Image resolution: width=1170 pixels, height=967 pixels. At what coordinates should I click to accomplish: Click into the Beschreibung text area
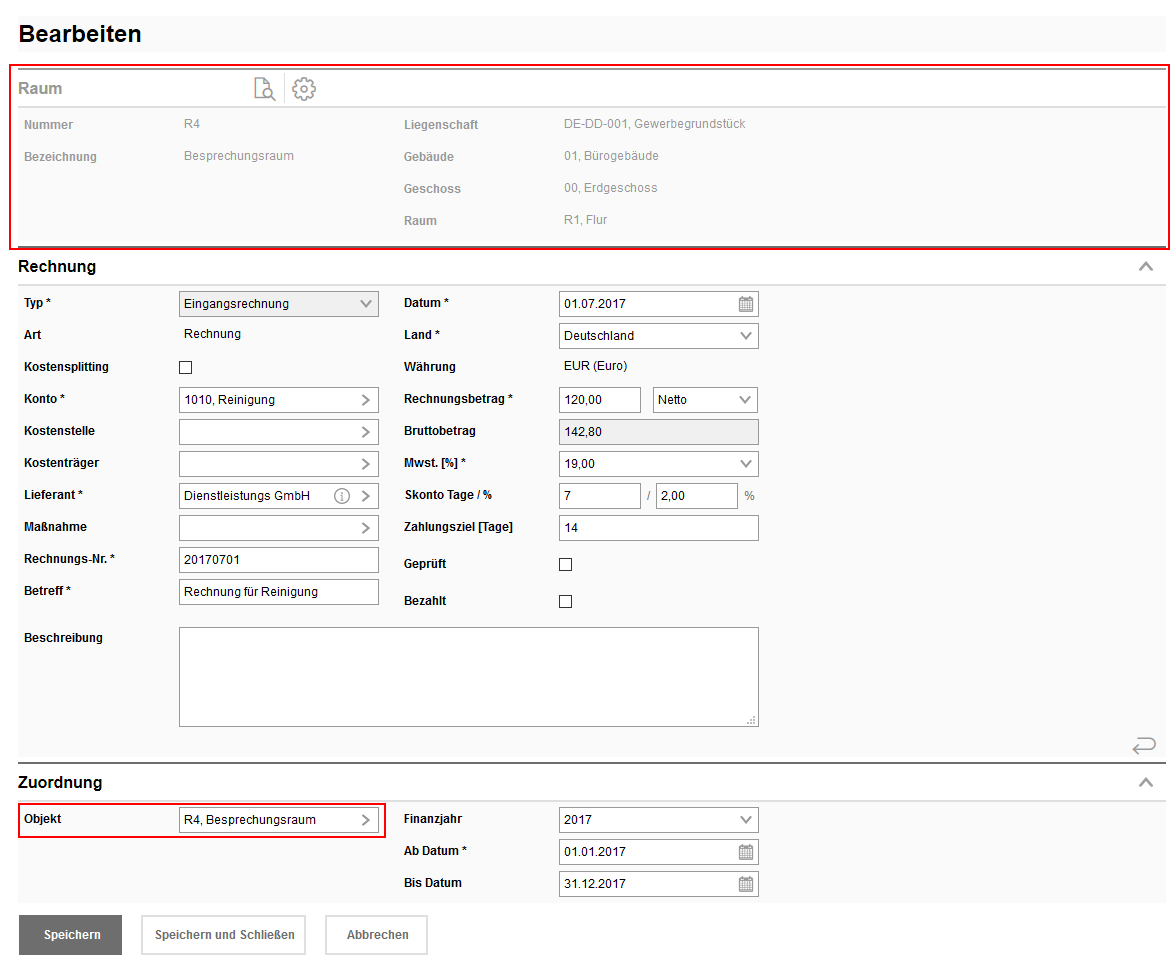coord(468,677)
